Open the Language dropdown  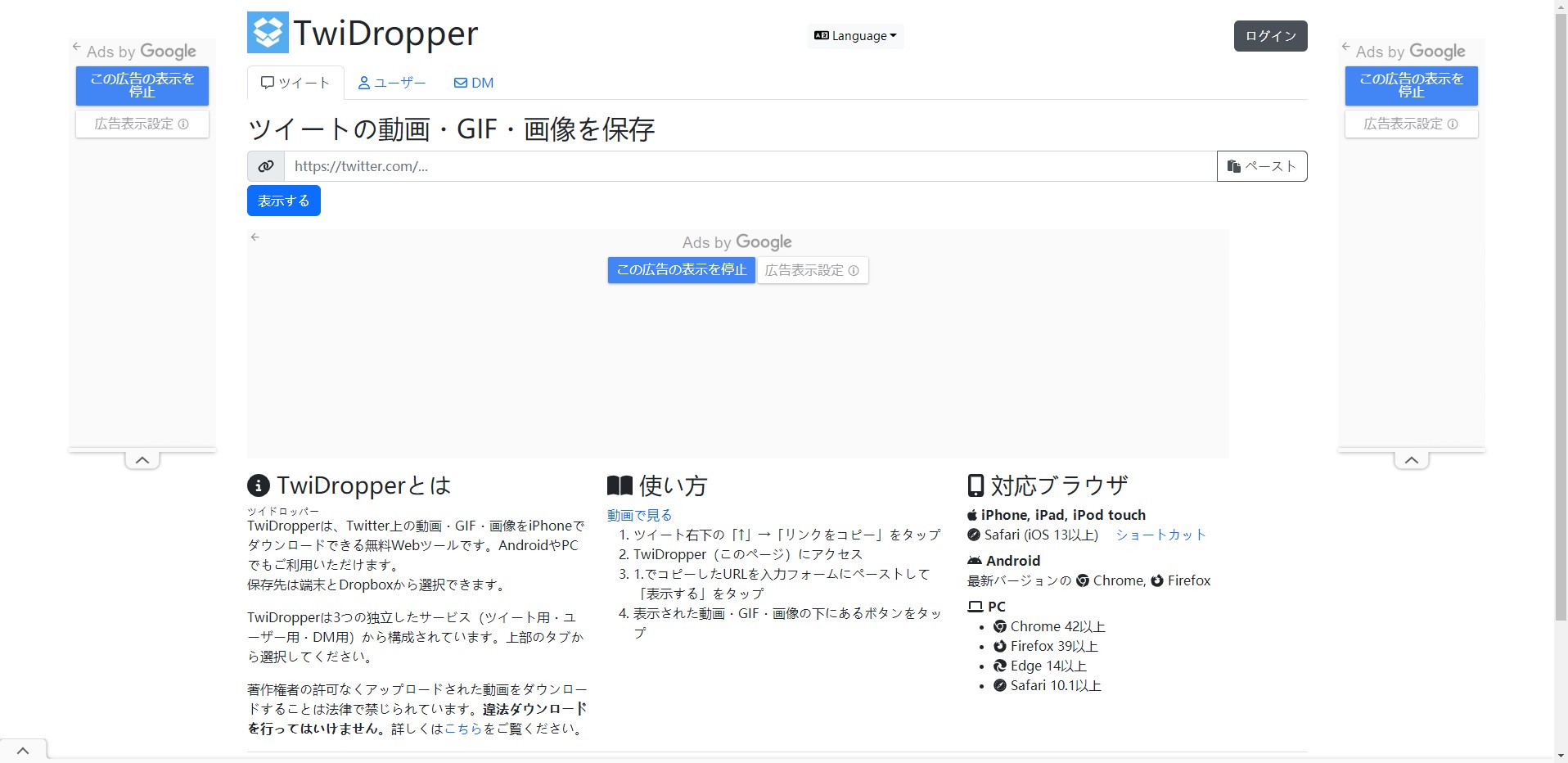[855, 36]
